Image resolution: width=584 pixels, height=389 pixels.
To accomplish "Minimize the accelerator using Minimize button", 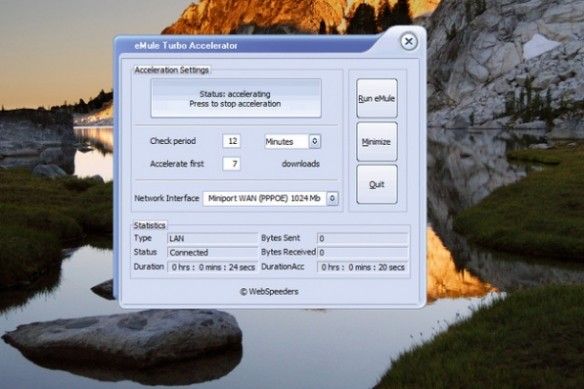I will click(x=377, y=142).
